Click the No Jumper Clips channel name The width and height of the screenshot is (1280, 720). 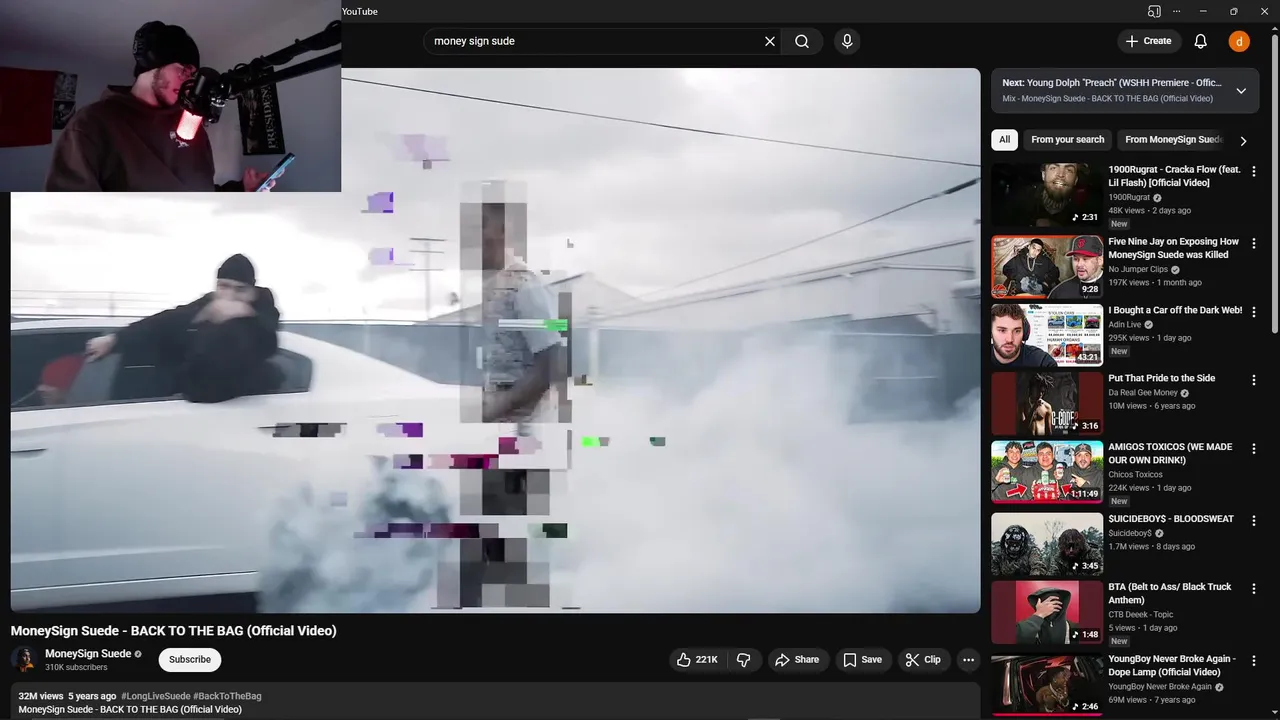tap(1138, 270)
